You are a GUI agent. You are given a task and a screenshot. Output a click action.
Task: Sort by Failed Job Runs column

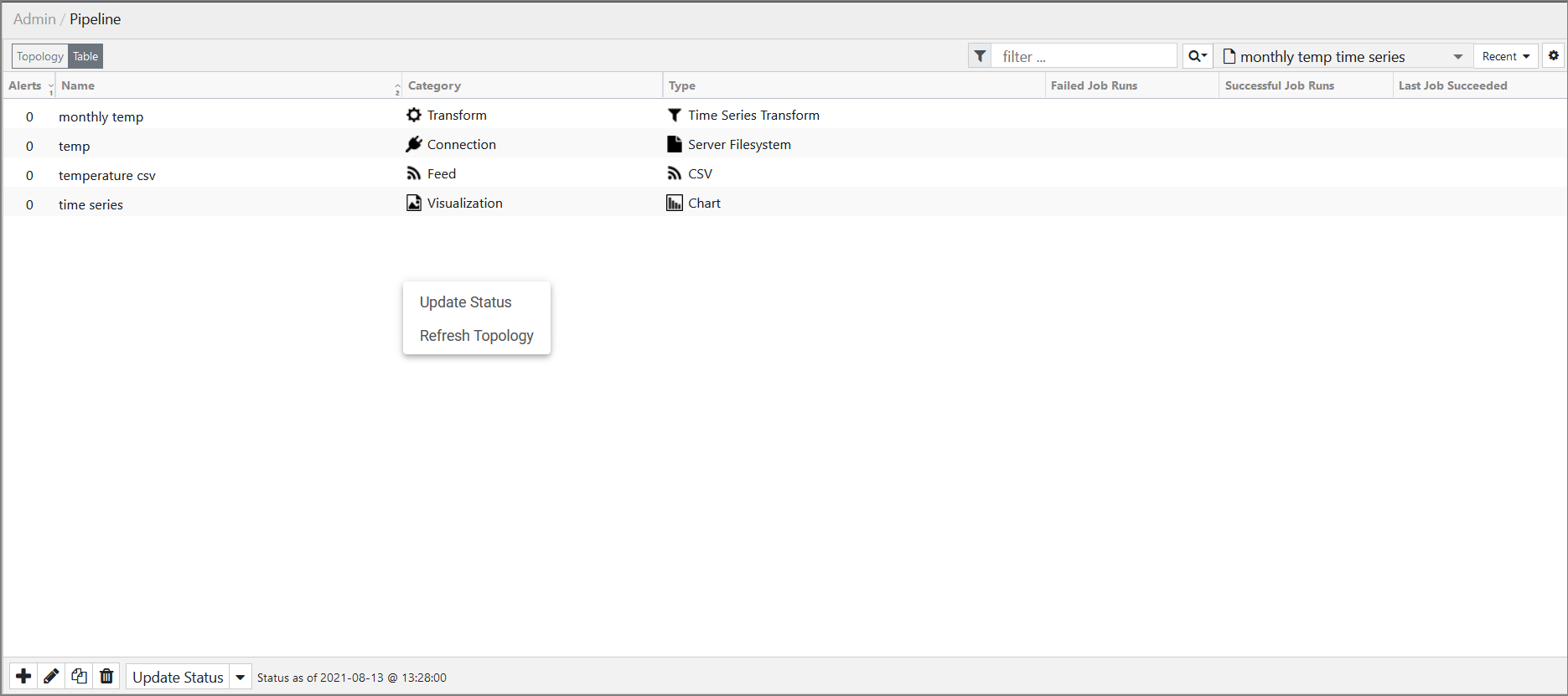1094,85
